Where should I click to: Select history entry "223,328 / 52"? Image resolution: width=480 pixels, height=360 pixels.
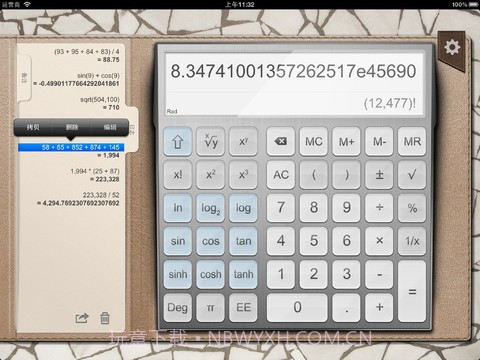[x=101, y=195]
